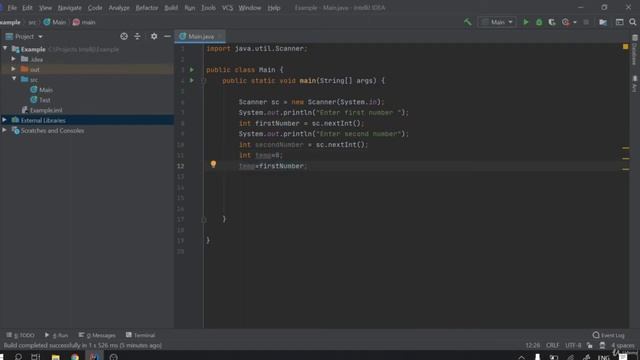
Task: Click run gutter arrow beside main method
Action: click(x=191, y=80)
